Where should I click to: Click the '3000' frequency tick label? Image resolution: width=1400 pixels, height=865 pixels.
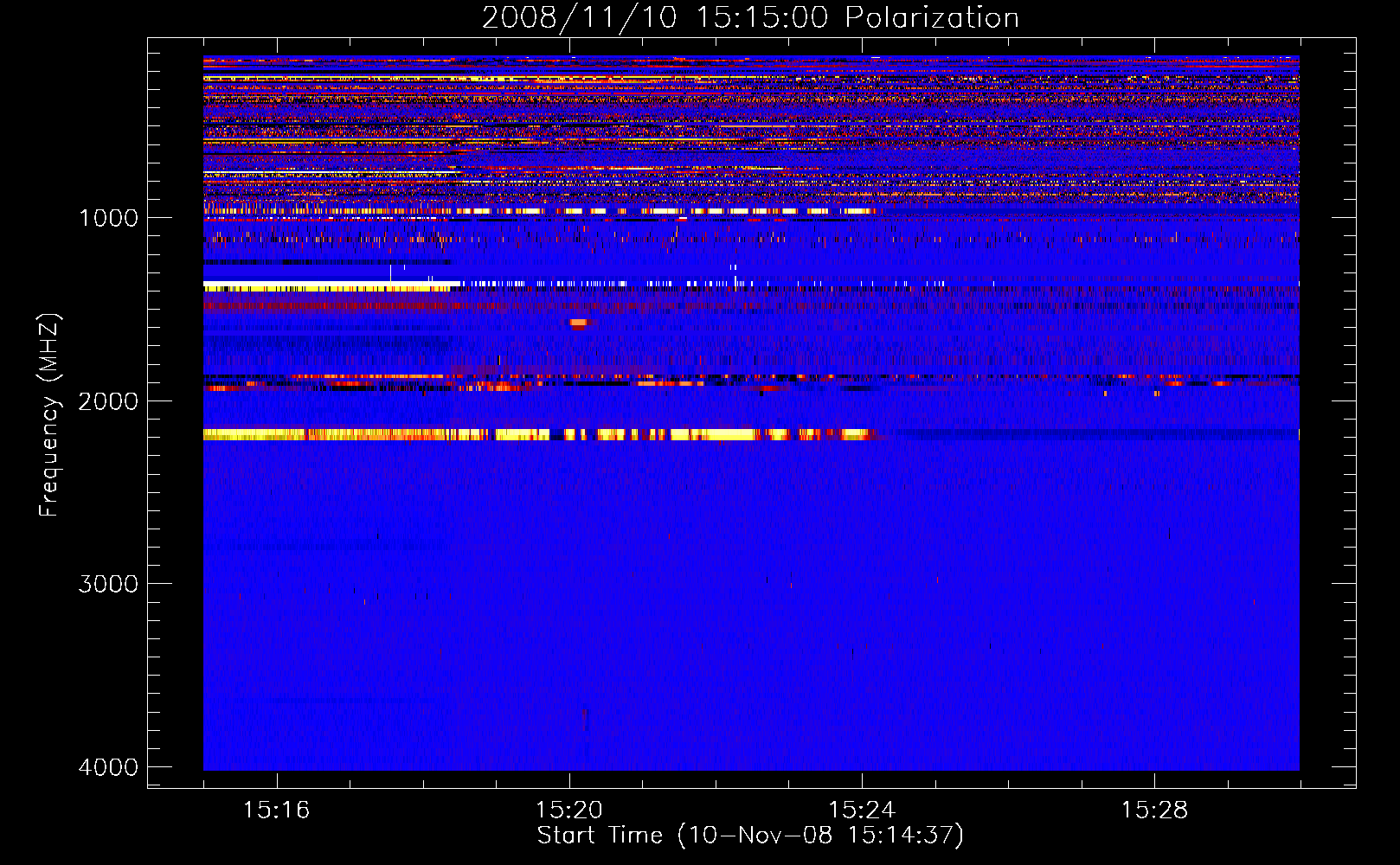click(x=108, y=584)
